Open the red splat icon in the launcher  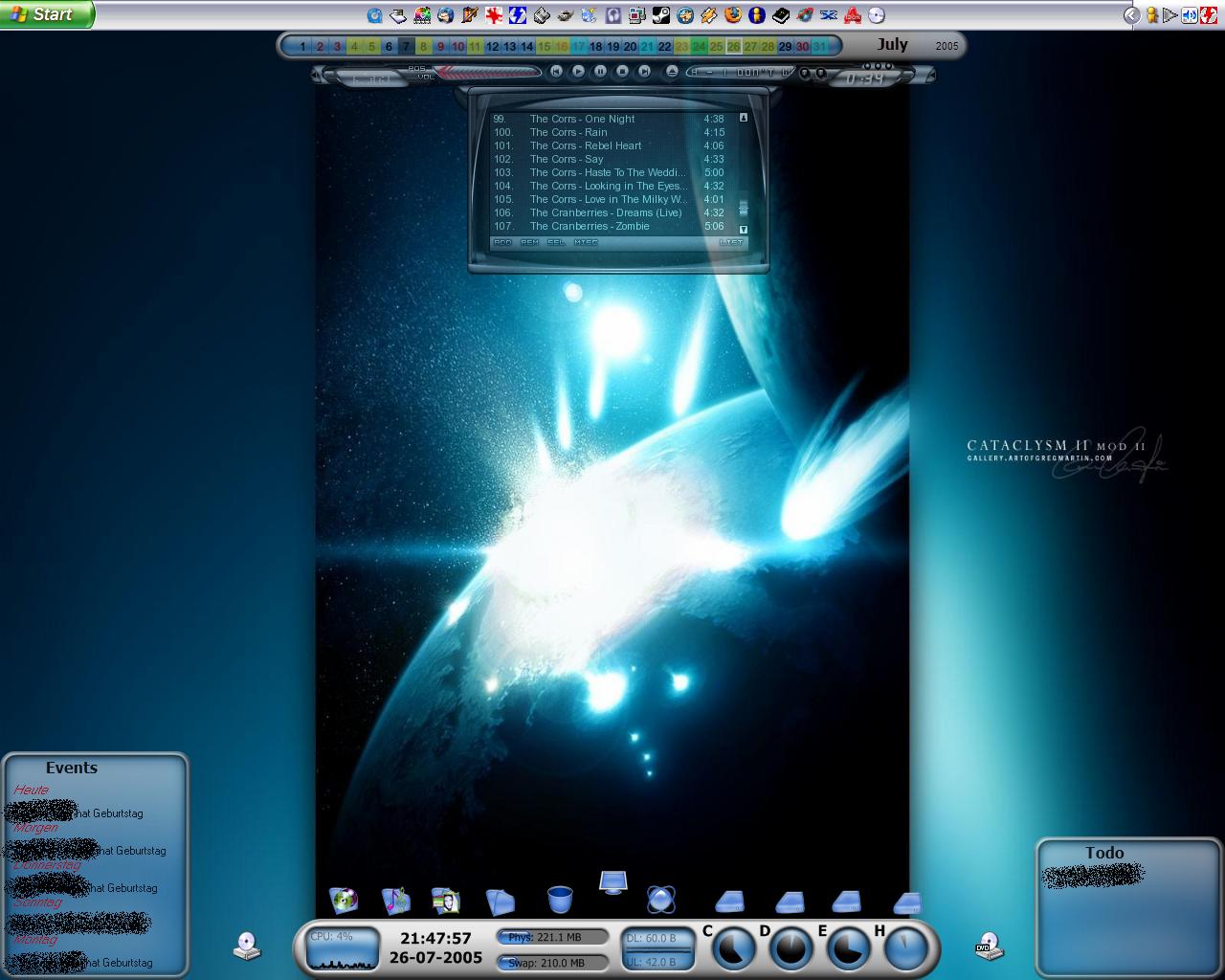pos(494,15)
